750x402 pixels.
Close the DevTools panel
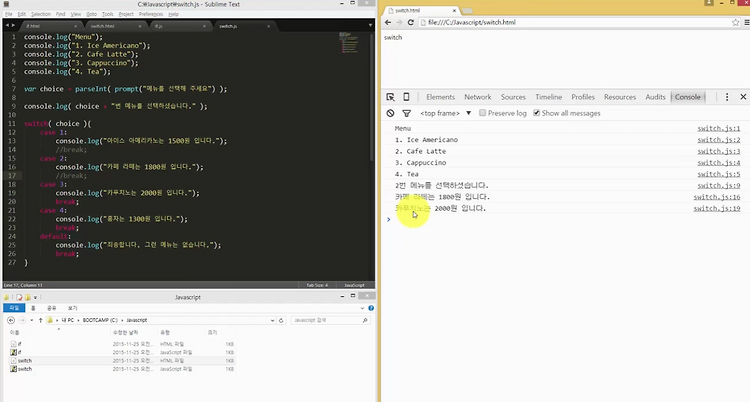743,97
